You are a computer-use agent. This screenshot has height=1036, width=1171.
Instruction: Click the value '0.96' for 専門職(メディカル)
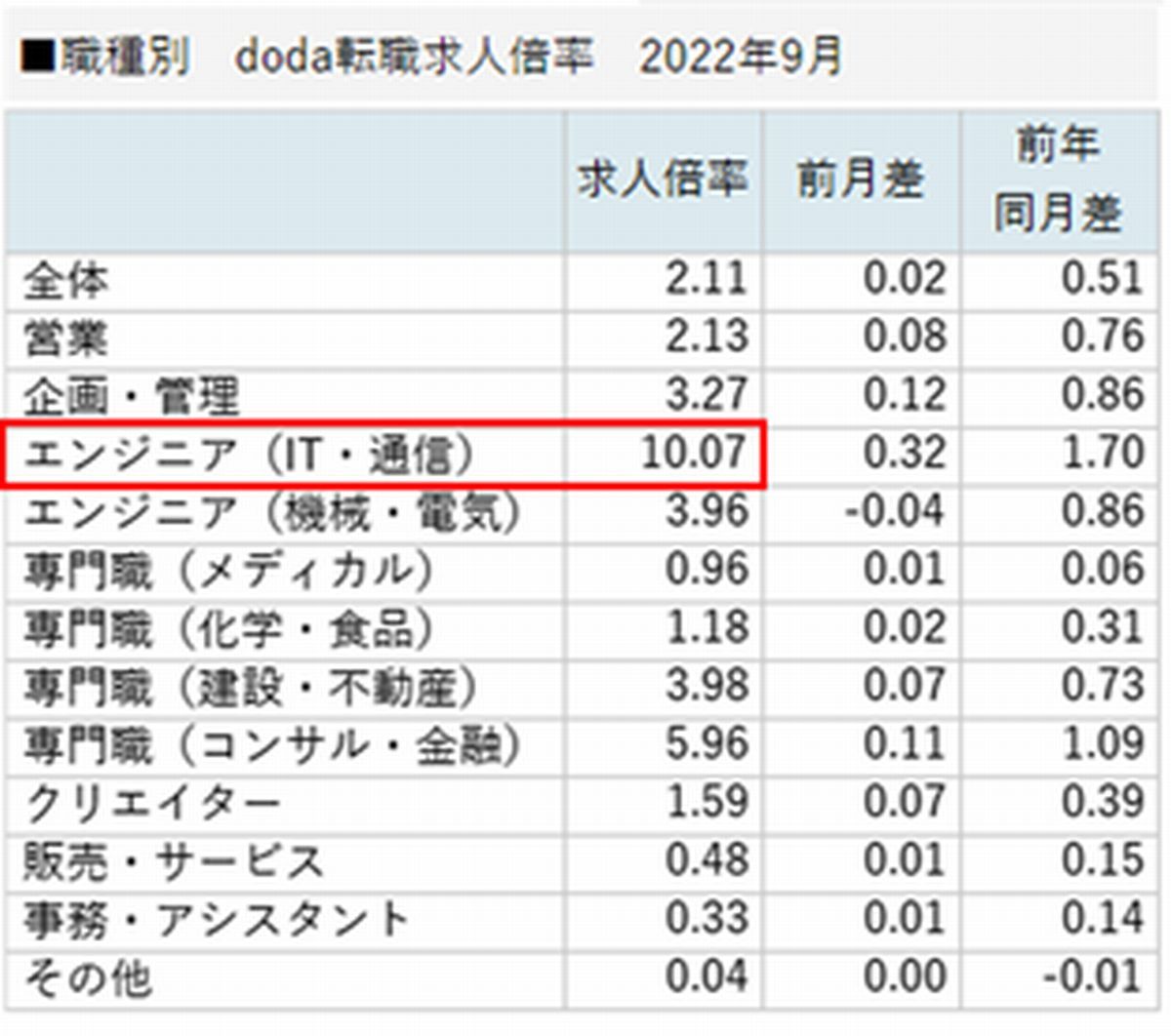click(707, 569)
